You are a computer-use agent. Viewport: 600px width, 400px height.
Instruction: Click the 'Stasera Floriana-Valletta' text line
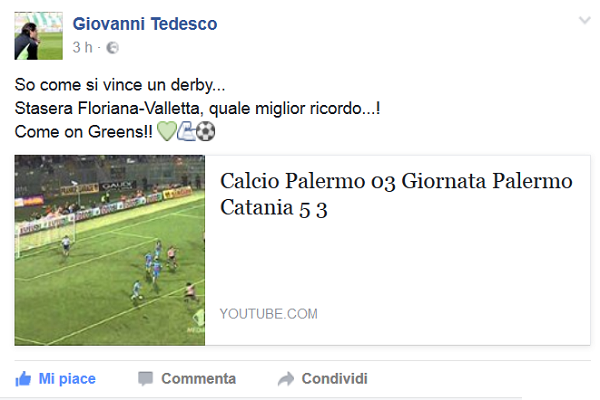click(x=197, y=108)
